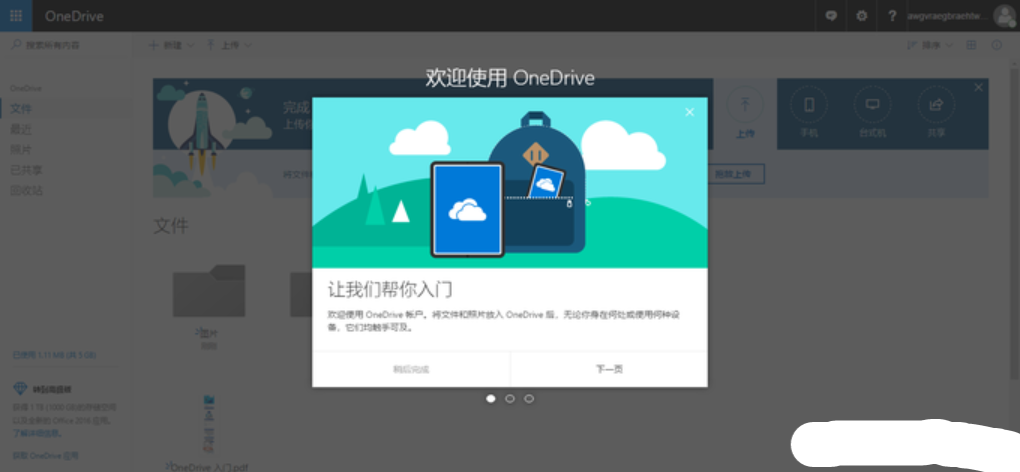Click the 文件 section heading
Screen dimensions: 1020x472
(171, 226)
